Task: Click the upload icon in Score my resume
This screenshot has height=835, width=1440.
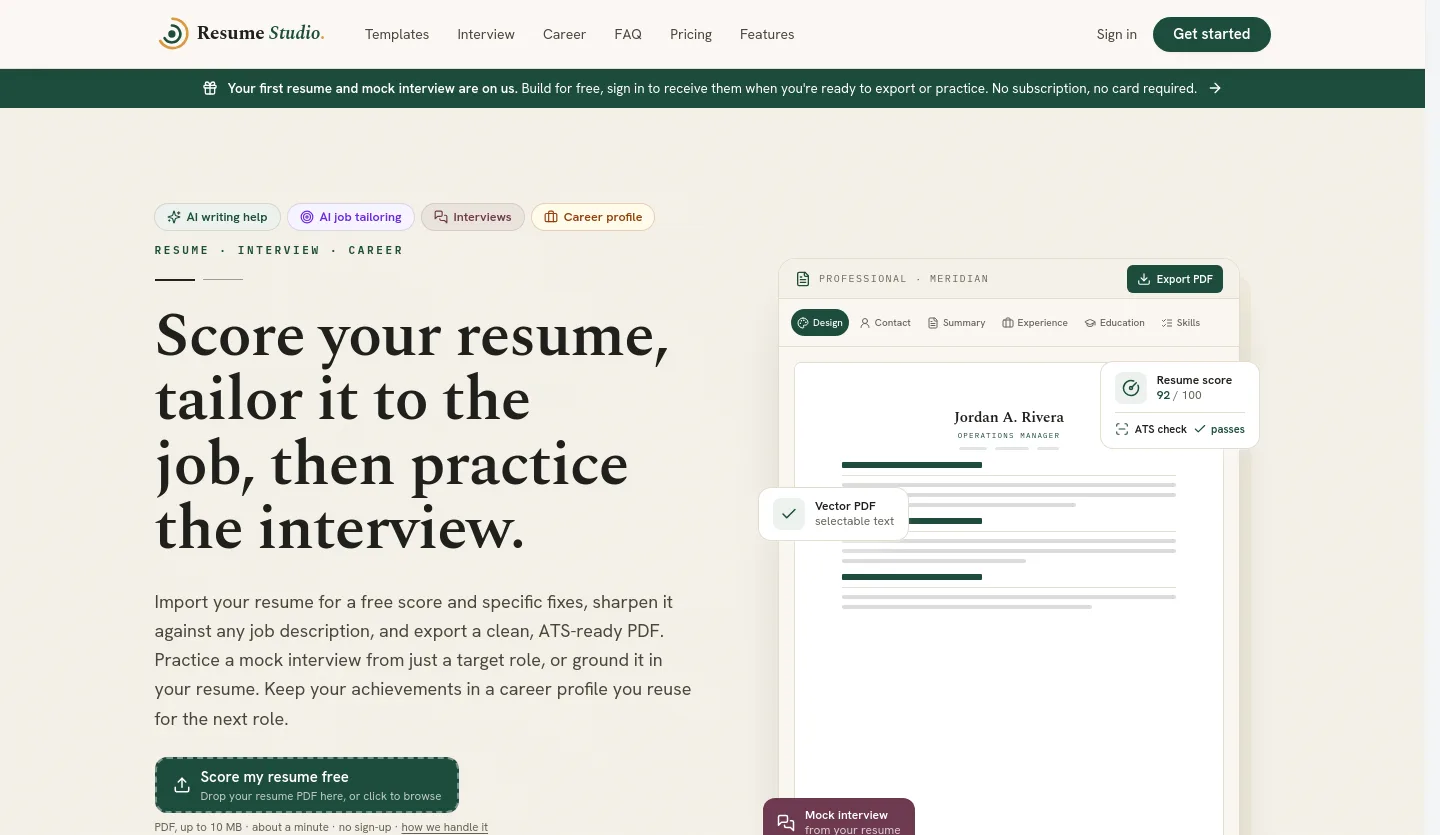Action: click(182, 785)
